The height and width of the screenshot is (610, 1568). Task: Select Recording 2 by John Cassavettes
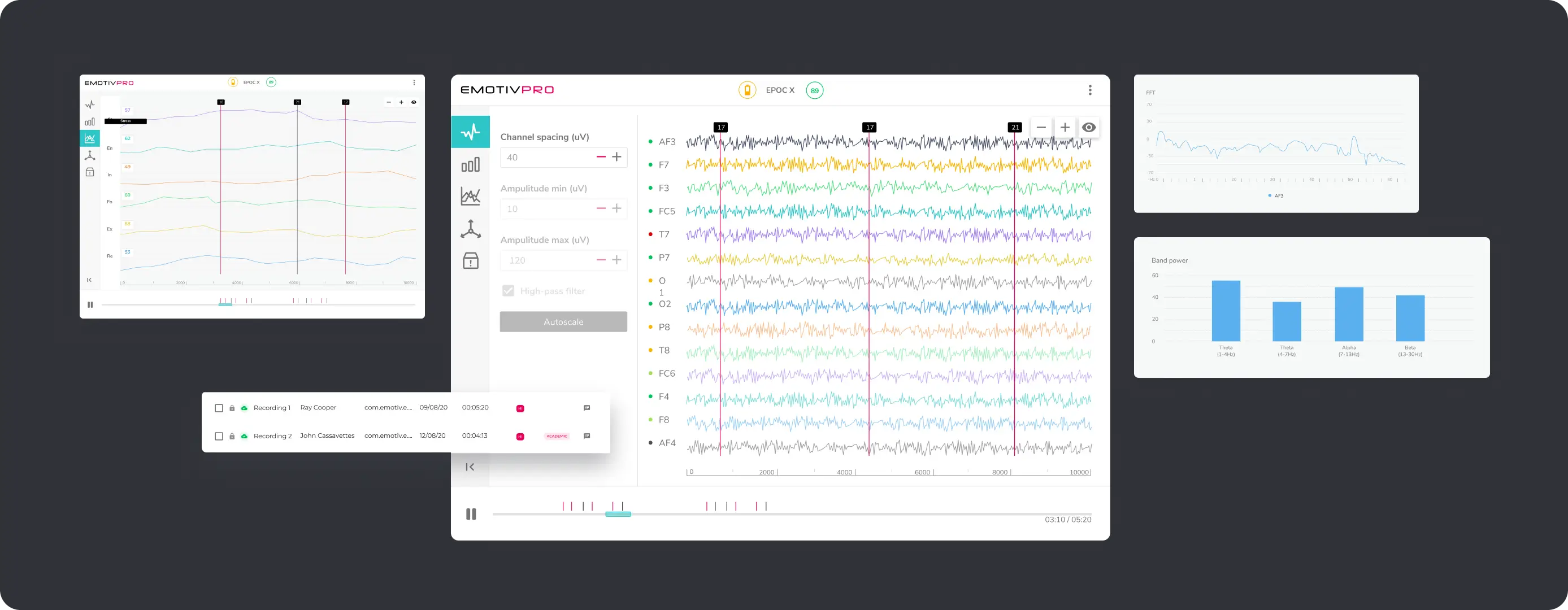[x=328, y=435]
